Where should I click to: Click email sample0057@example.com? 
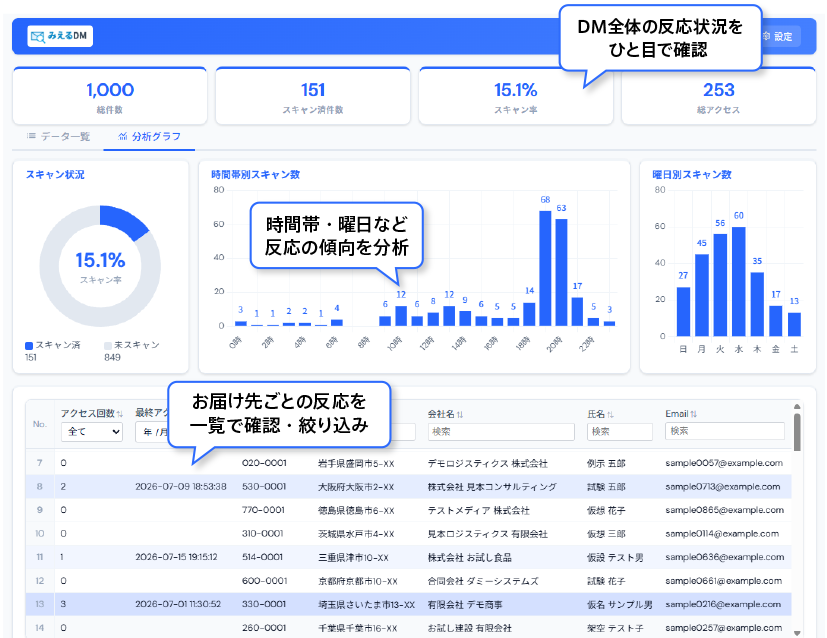click(724, 463)
